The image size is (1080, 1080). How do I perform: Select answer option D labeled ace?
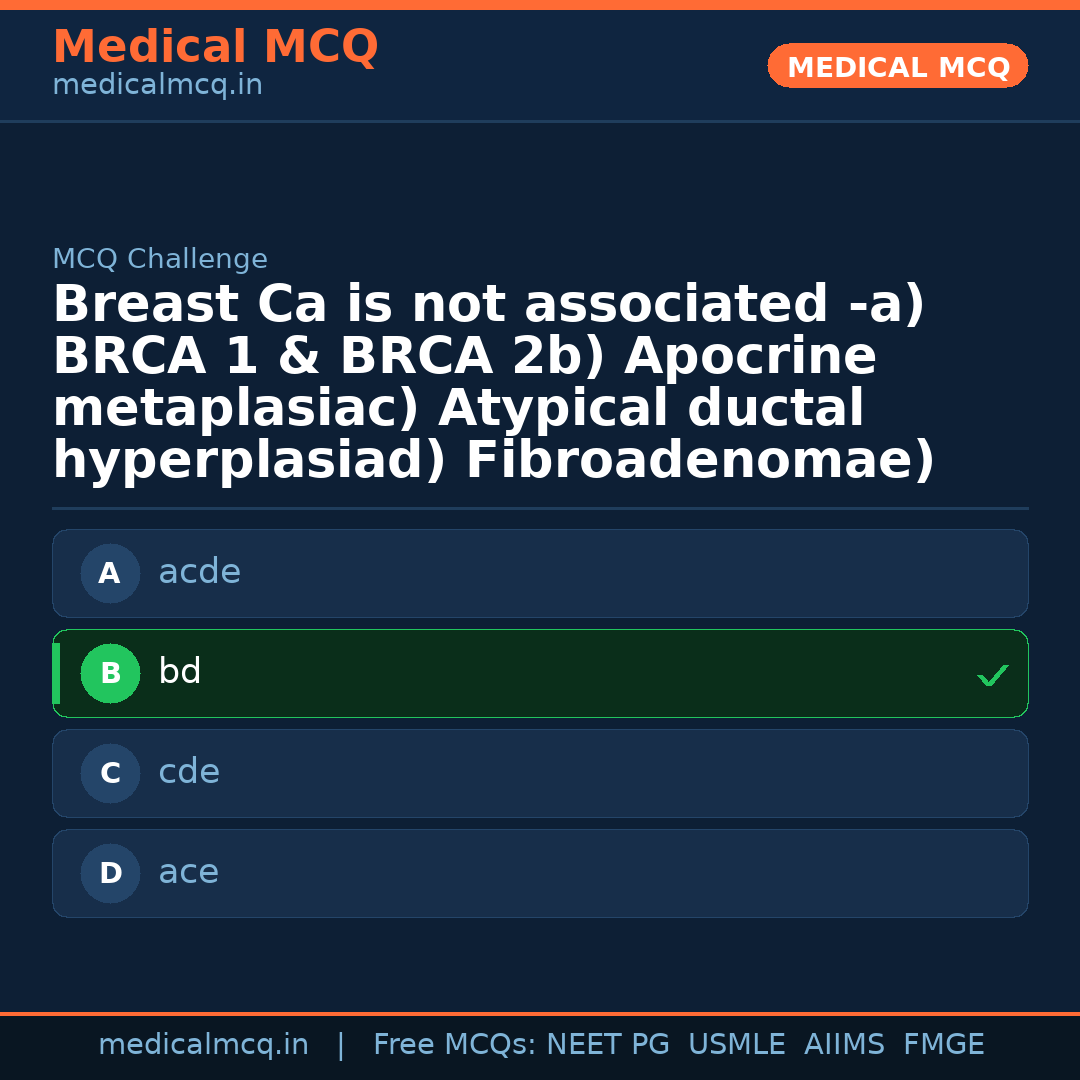(540, 873)
